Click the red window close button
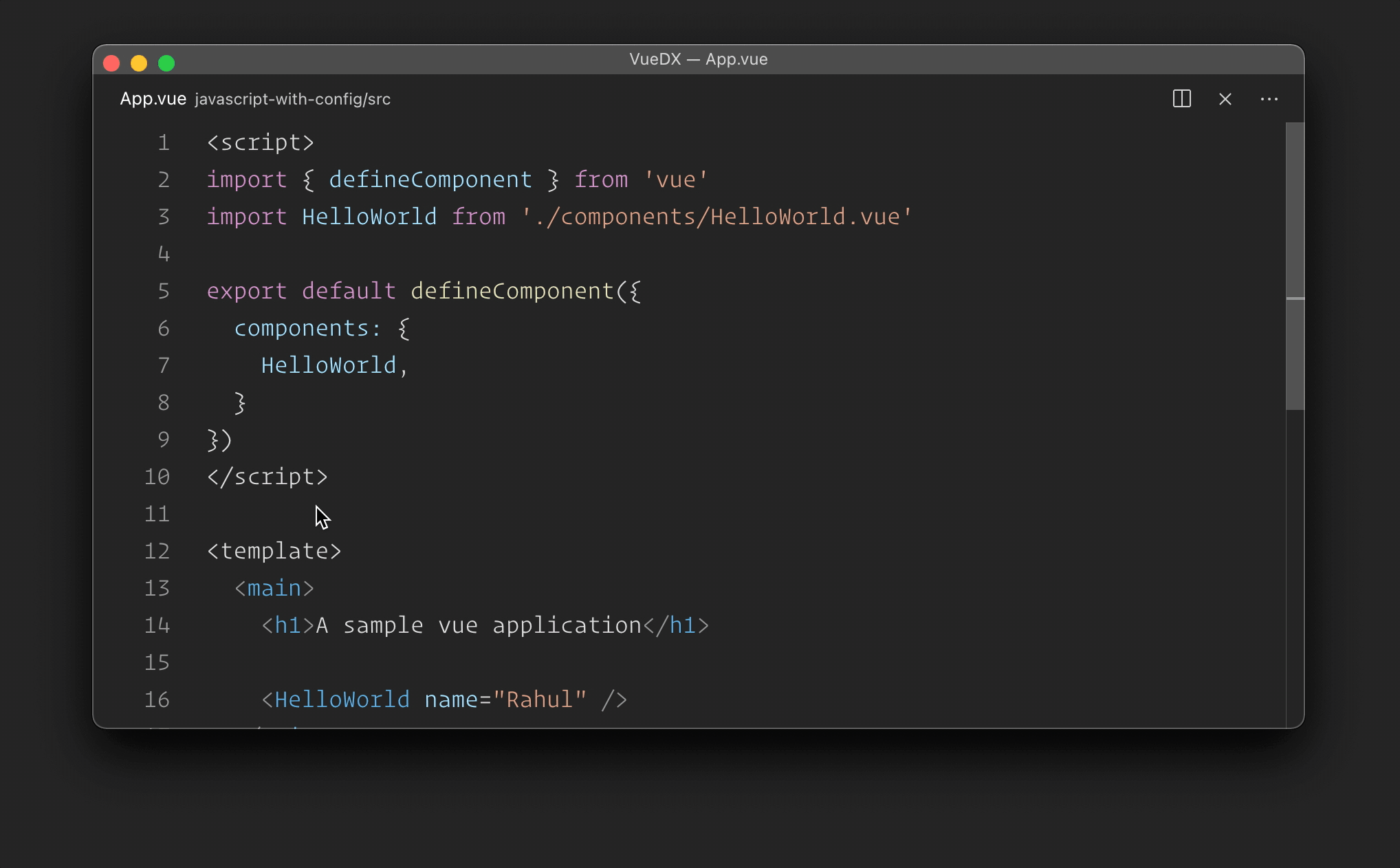The height and width of the screenshot is (868, 1400). 111,63
